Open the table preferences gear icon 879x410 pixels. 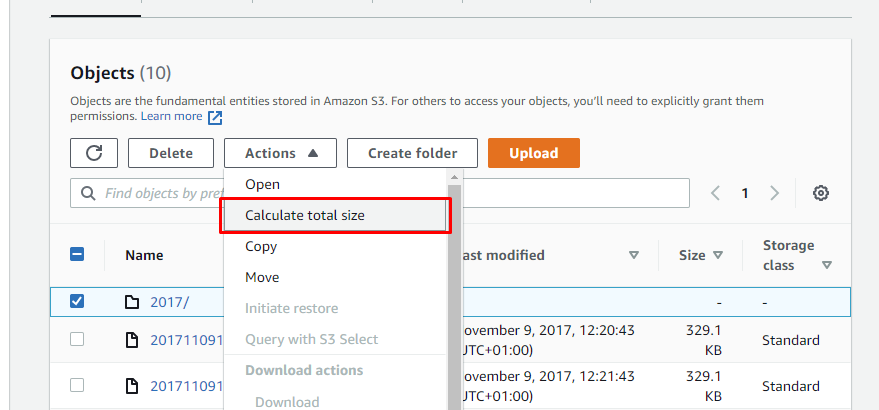(821, 194)
